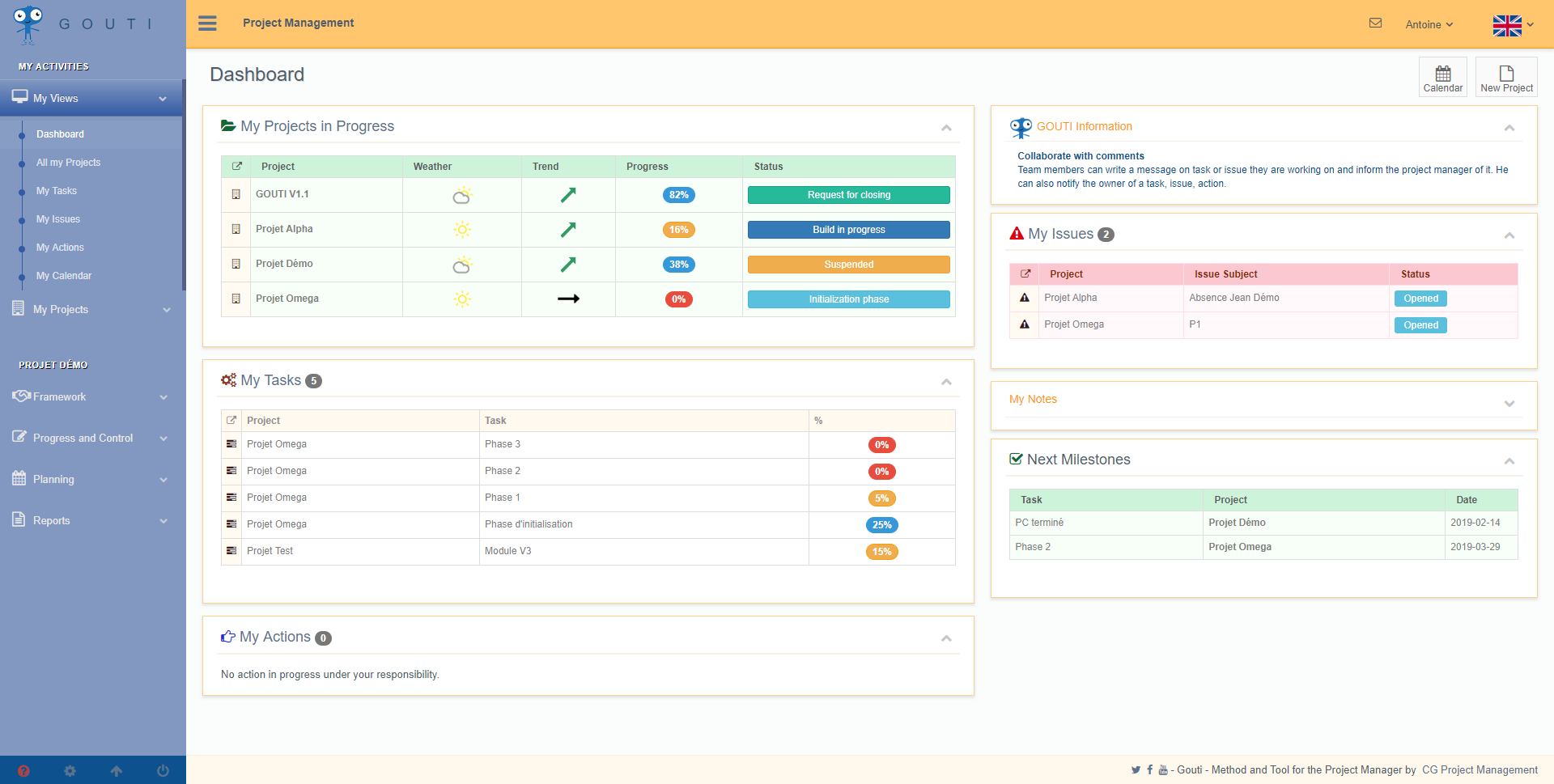Screen dimensions: 1554x784
Task: Click the Twitter icon in footer
Action: (1136, 770)
